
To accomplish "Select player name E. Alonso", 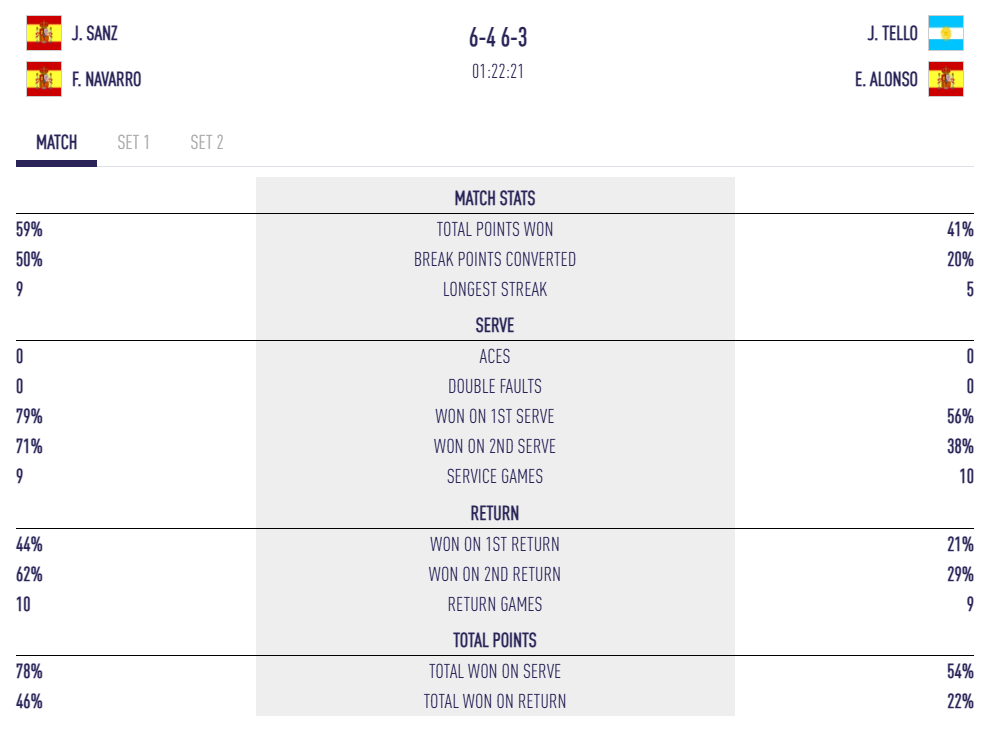I will [886, 80].
